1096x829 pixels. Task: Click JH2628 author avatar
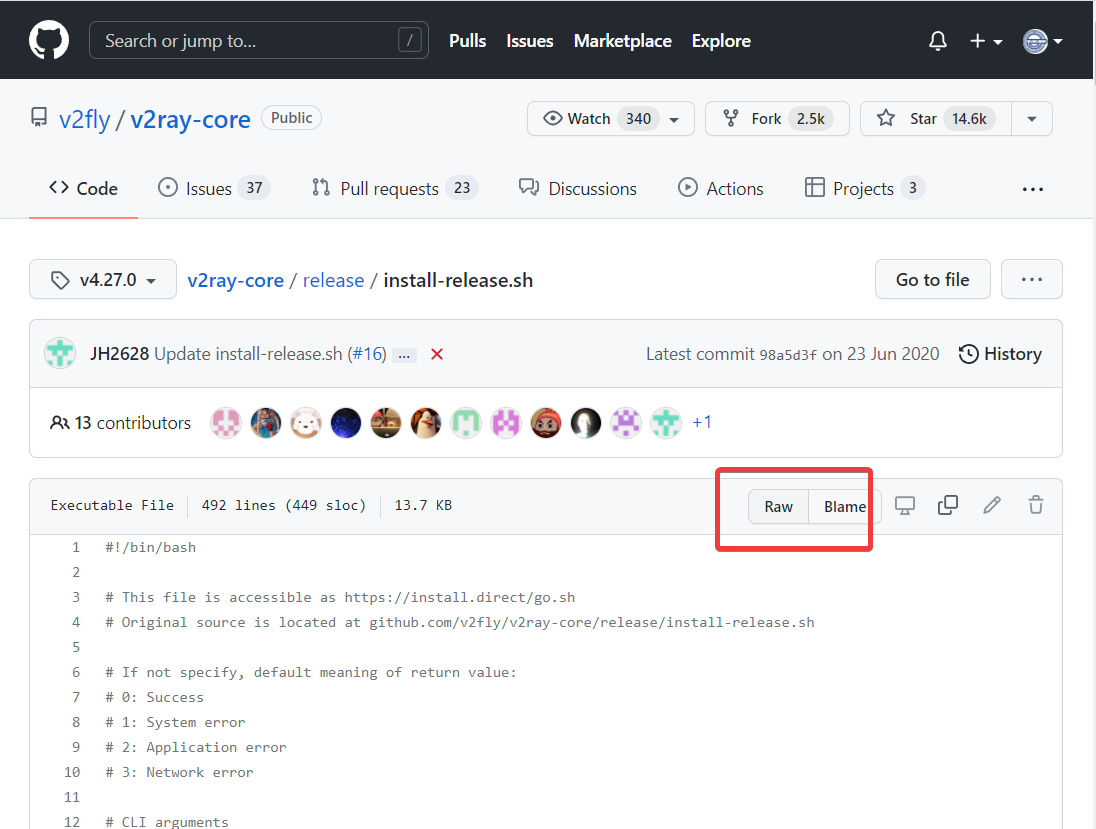pyautogui.click(x=60, y=354)
